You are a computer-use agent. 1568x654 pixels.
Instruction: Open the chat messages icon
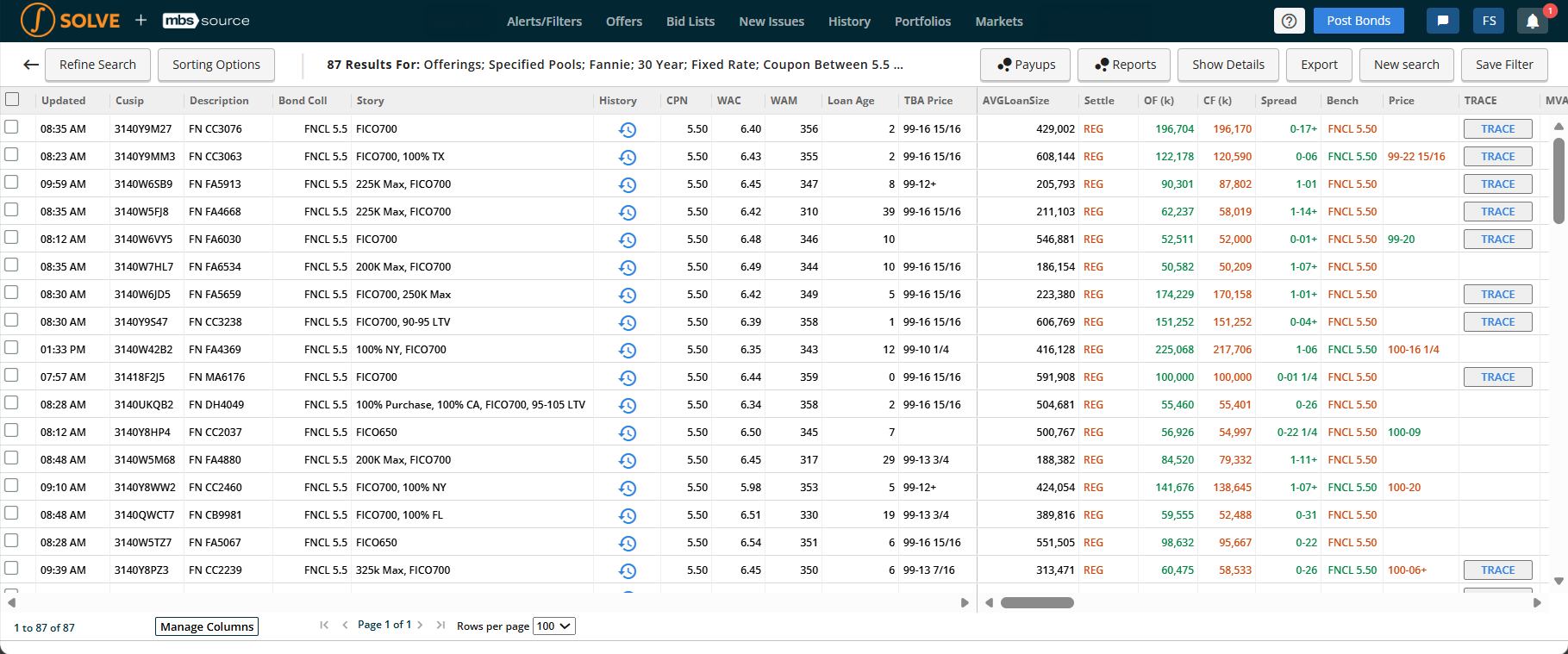1443,22
